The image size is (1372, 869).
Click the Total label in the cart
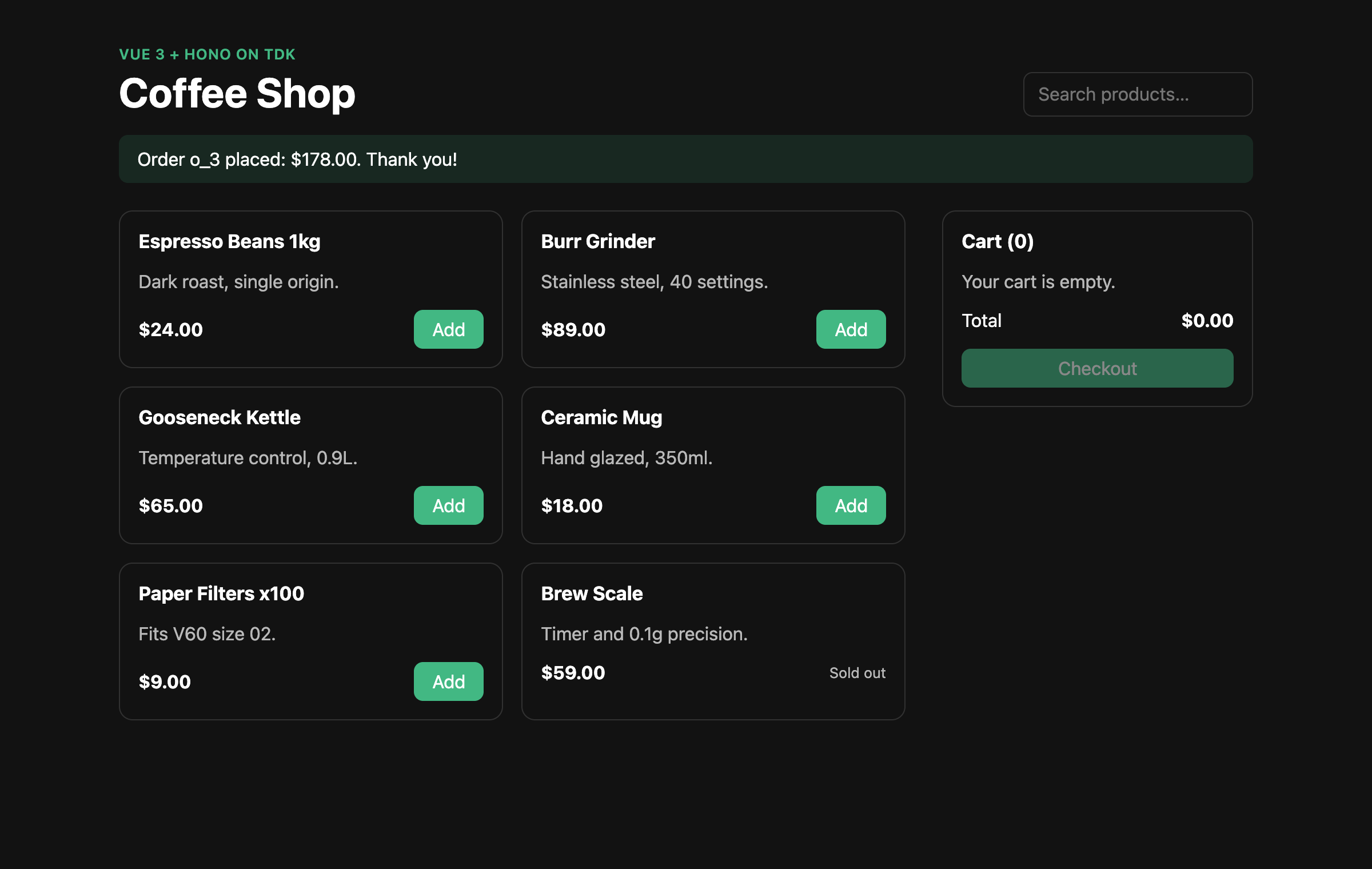tap(982, 321)
